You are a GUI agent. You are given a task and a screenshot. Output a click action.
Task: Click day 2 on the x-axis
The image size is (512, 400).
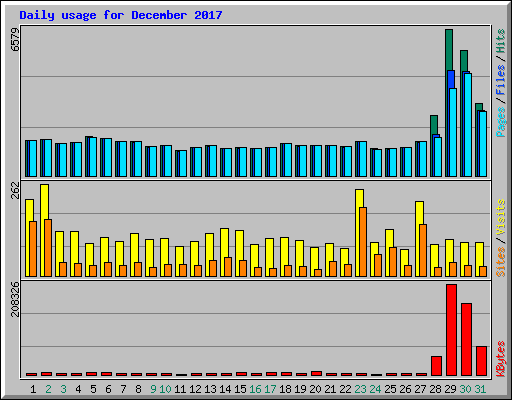coord(48,389)
